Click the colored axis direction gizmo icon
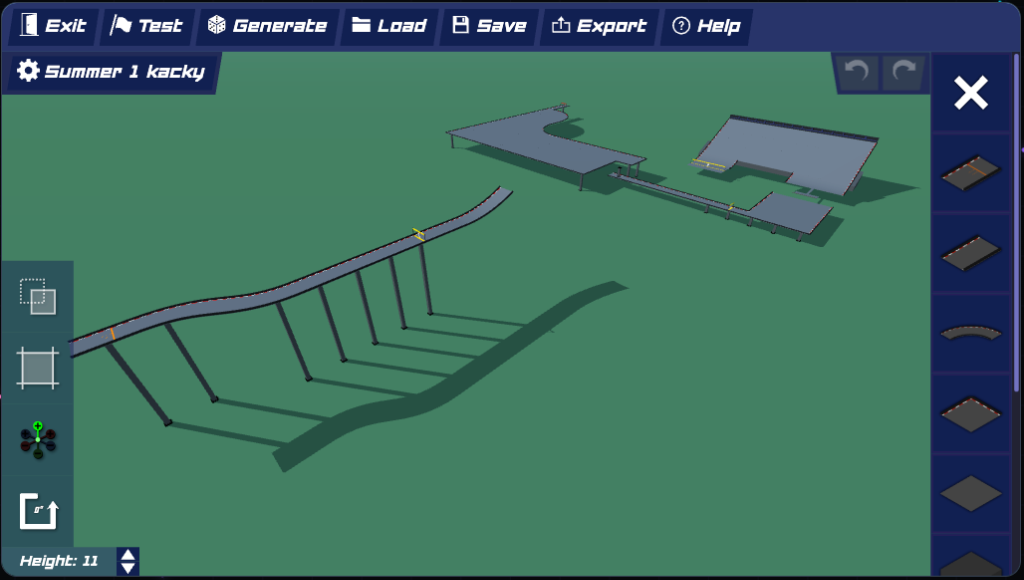 pyautogui.click(x=38, y=440)
